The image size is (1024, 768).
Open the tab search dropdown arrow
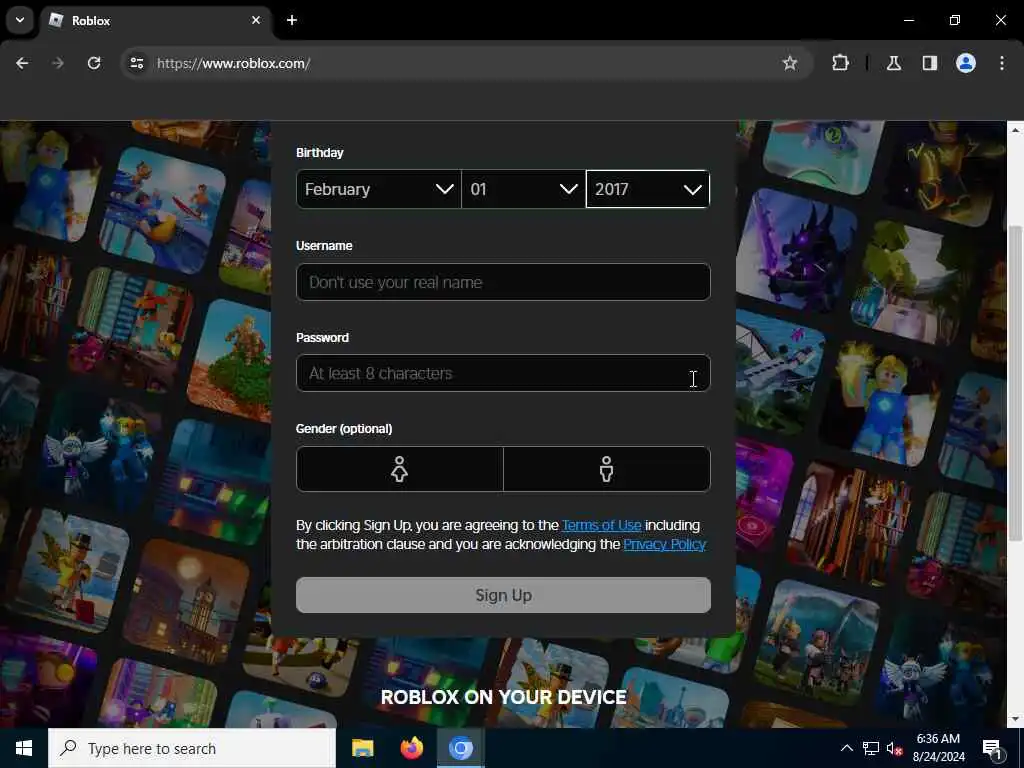pyautogui.click(x=20, y=20)
